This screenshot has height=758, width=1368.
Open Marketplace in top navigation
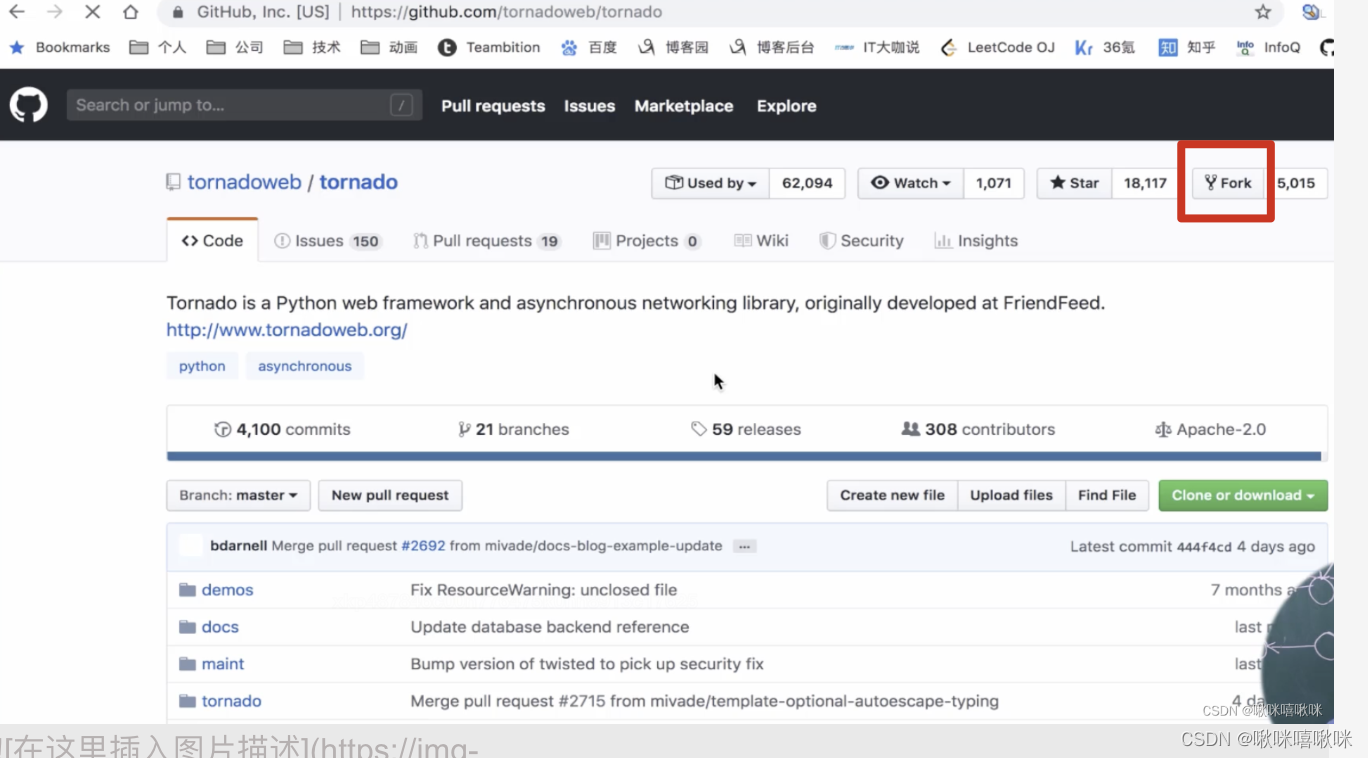pos(684,106)
